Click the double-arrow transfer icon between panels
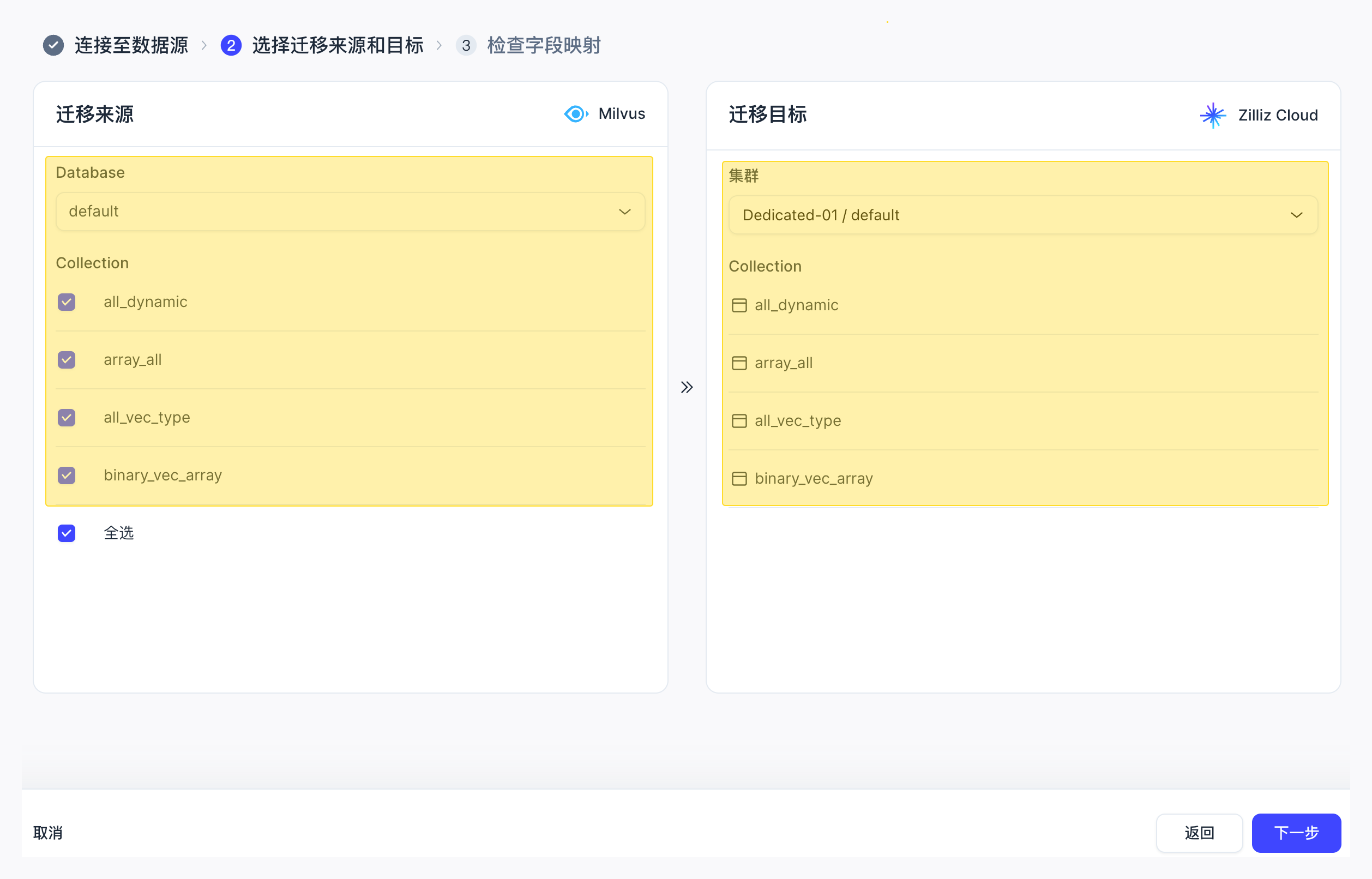The image size is (1372, 879). (687, 388)
